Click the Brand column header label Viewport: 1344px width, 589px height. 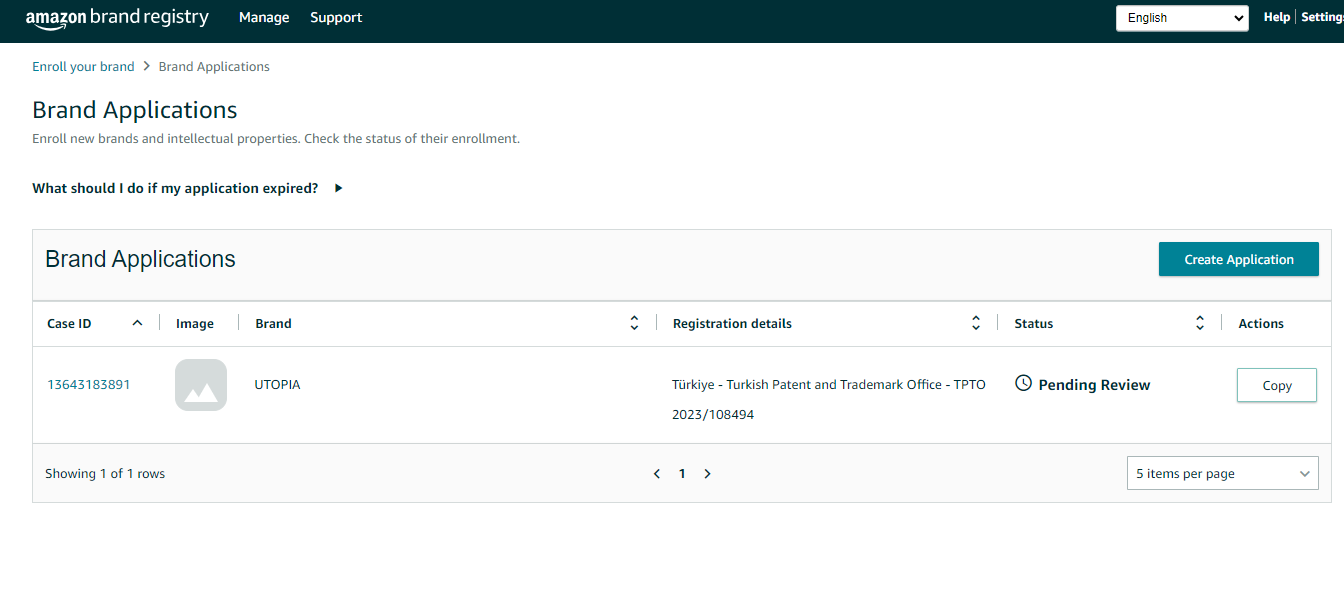pyautogui.click(x=274, y=323)
